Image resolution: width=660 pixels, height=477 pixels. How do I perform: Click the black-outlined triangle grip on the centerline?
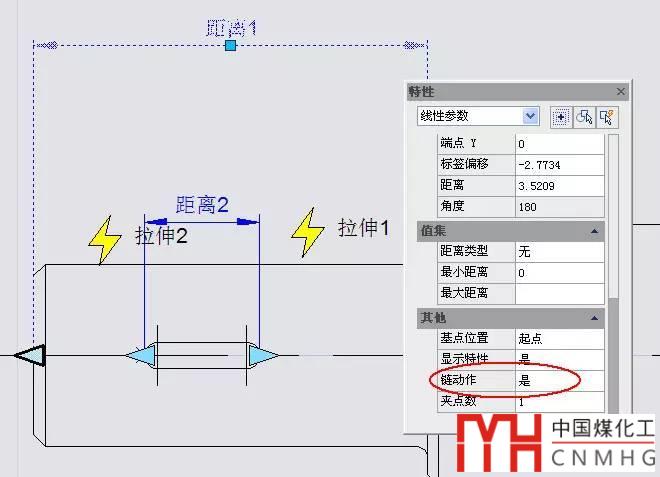point(29,355)
